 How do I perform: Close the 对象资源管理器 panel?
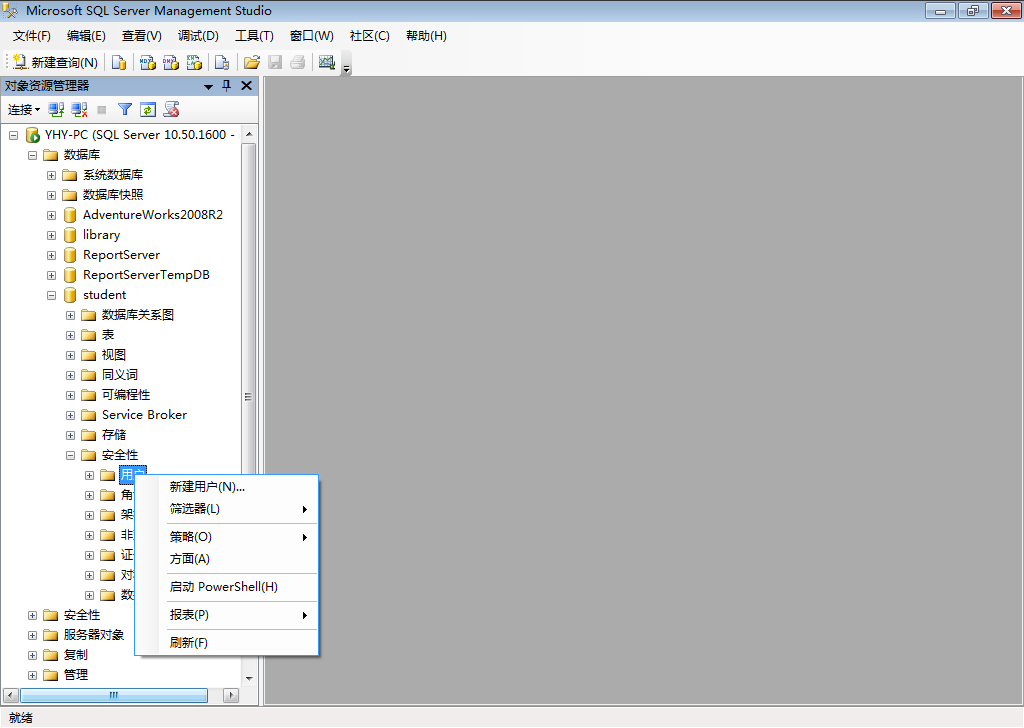247,86
